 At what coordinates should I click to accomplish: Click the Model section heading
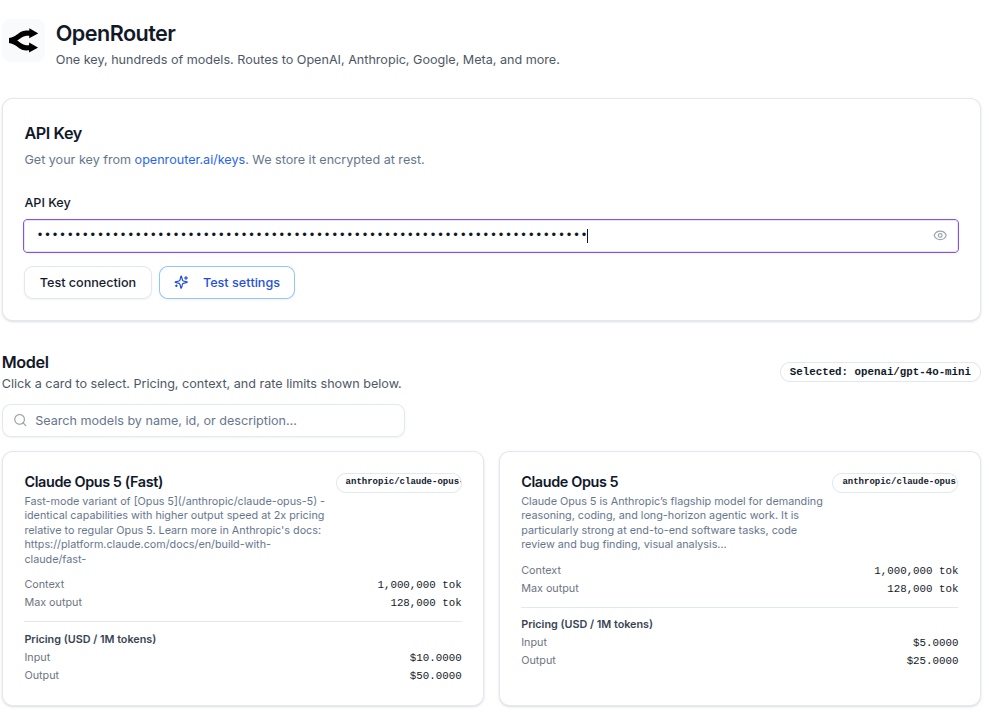[x=25, y=362]
